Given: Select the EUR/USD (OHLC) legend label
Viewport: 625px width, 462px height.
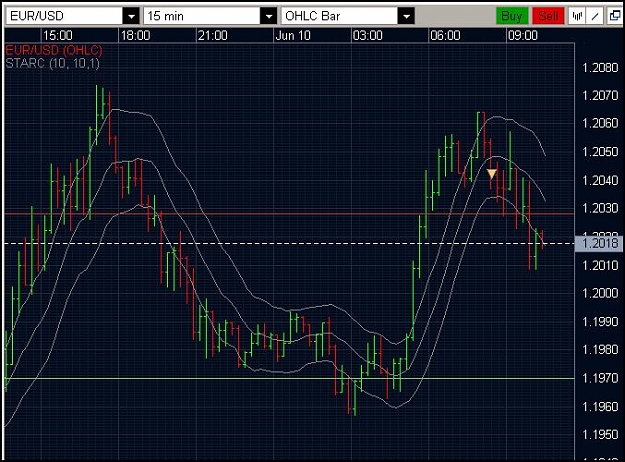Looking at the screenshot, I should (x=54, y=50).
